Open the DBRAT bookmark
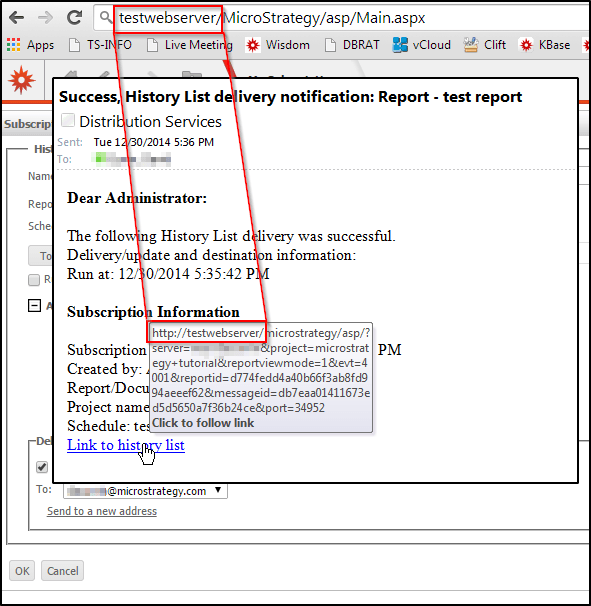Image resolution: width=591 pixels, height=606 pixels. 352,45
